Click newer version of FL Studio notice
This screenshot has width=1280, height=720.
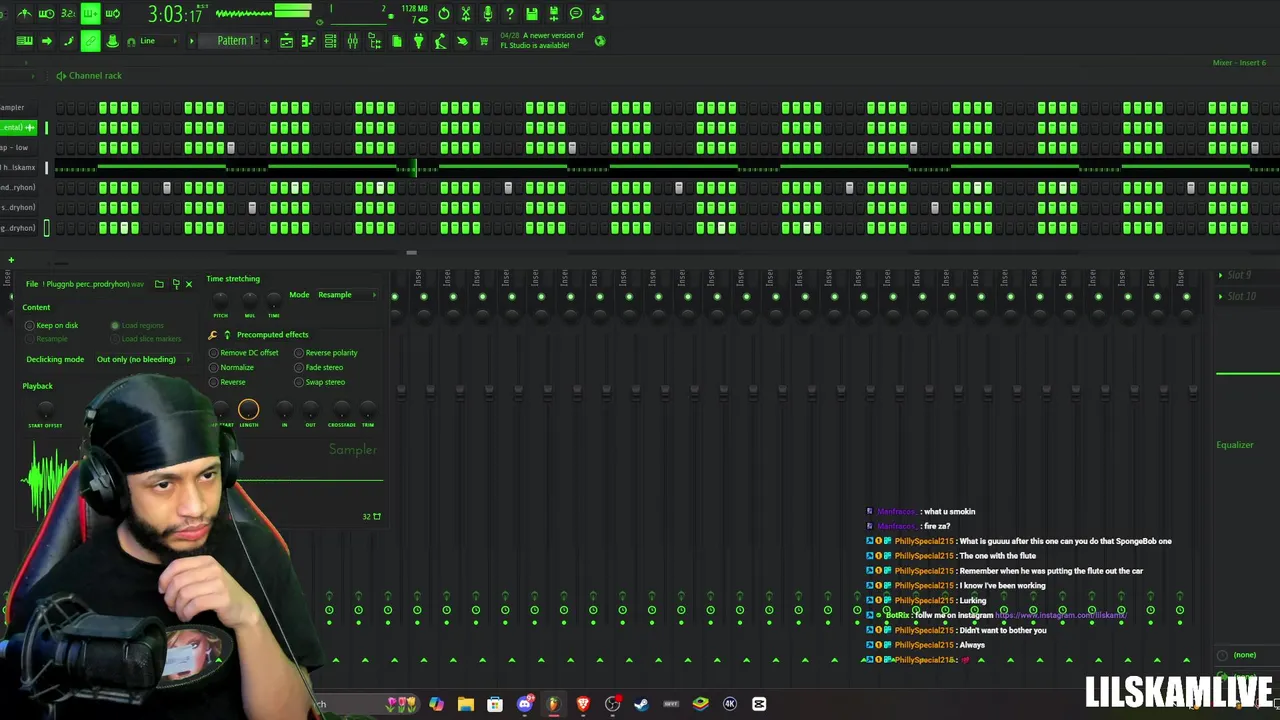coord(541,40)
